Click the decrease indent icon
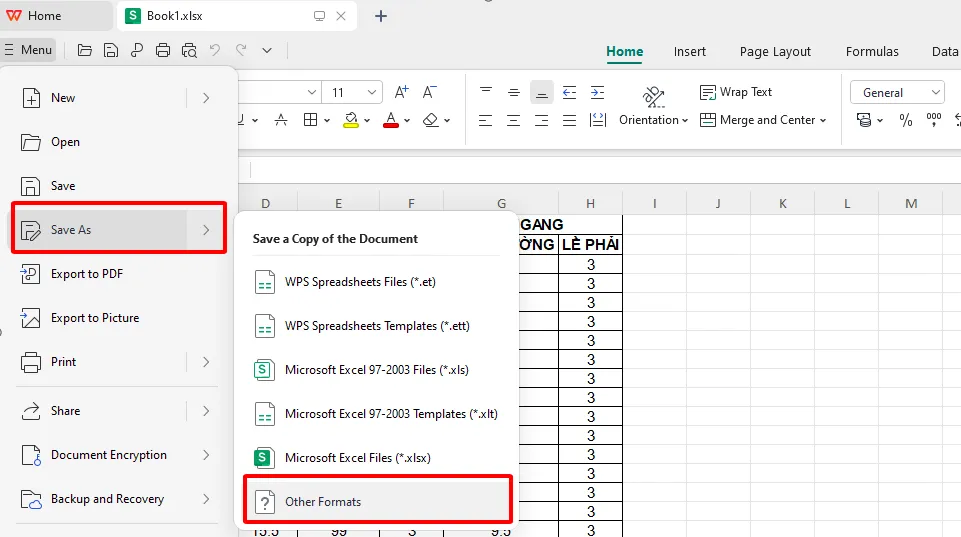The image size is (961, 537). coord(569,92)
